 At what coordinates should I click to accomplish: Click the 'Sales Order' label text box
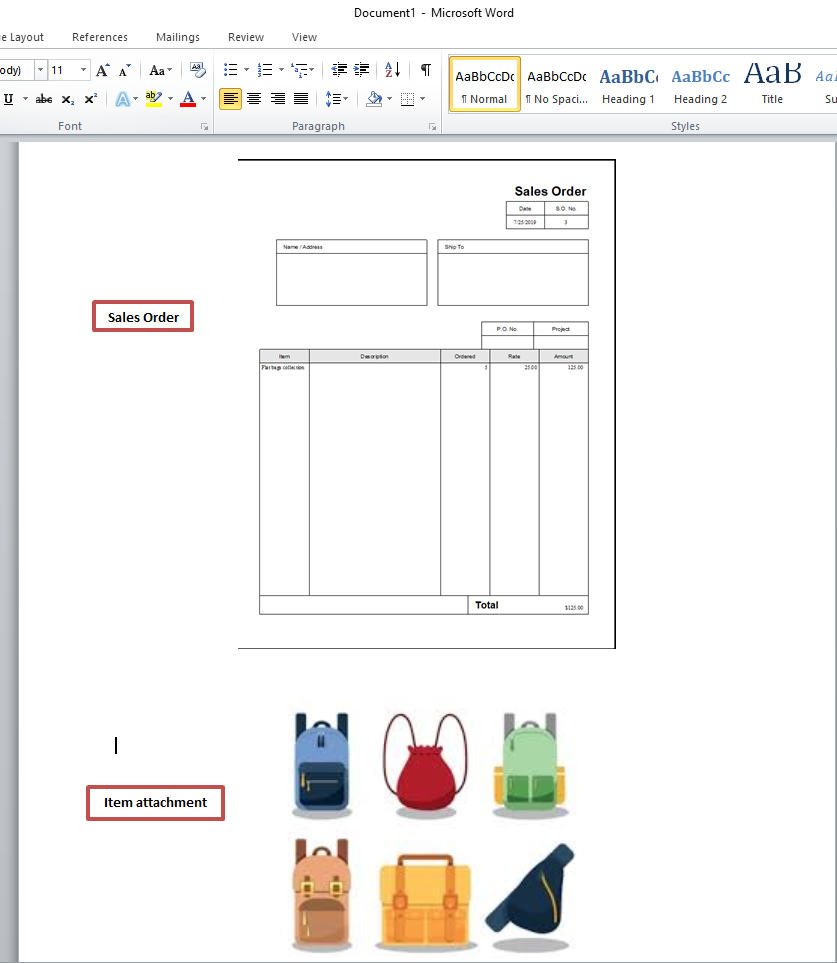tap(143, 317)
